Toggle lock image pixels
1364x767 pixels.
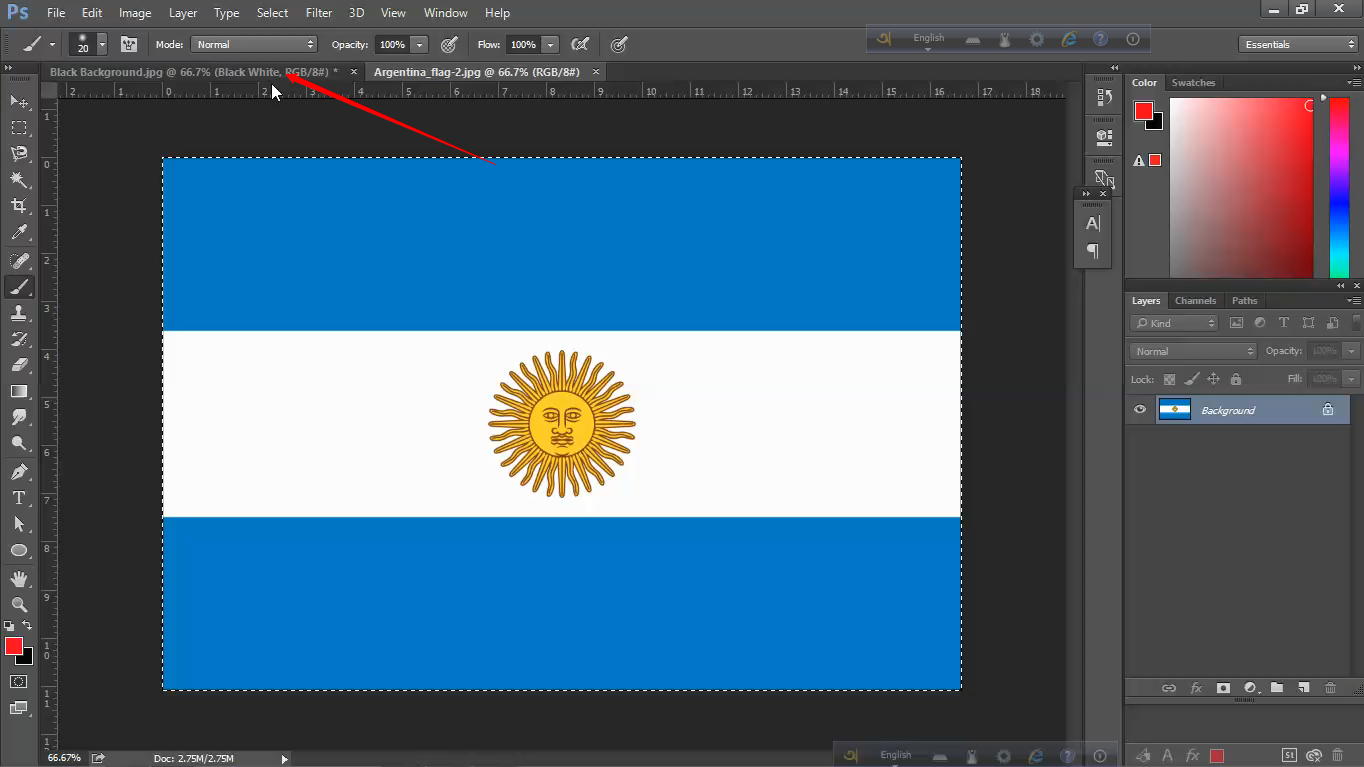(1191, 379)
